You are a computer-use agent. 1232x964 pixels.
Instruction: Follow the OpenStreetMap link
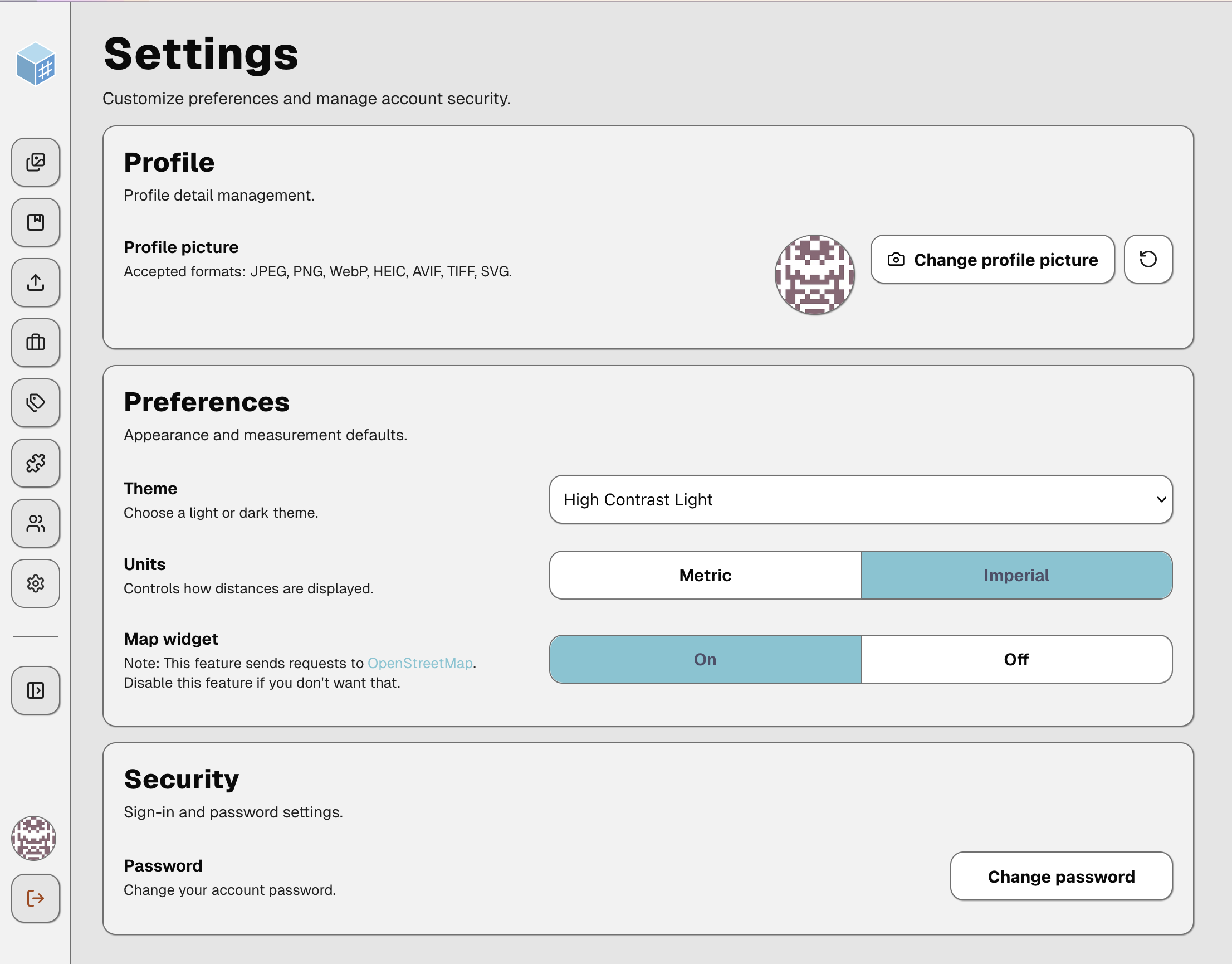[421, 663]
